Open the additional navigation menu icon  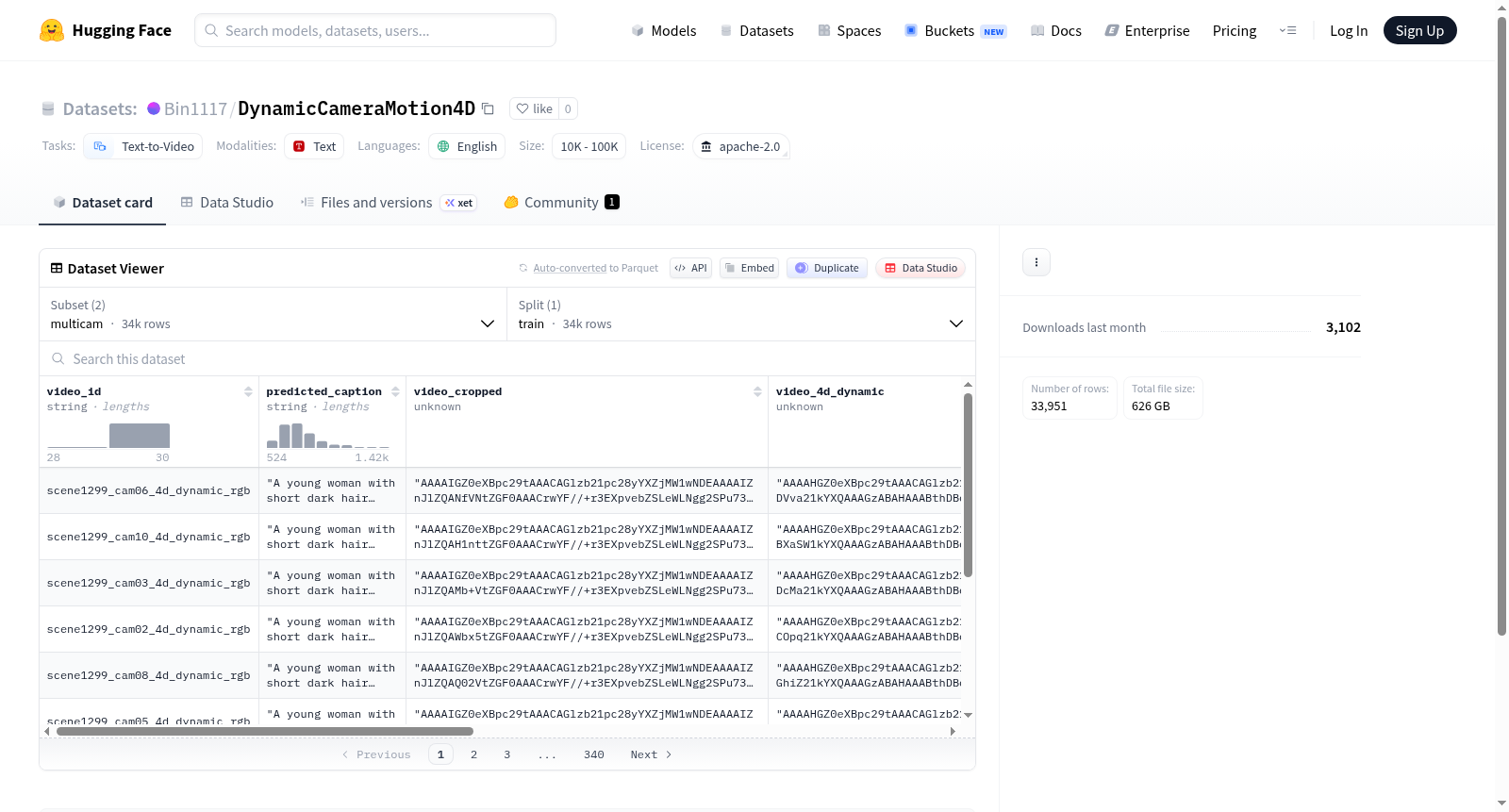(1287, 30)
